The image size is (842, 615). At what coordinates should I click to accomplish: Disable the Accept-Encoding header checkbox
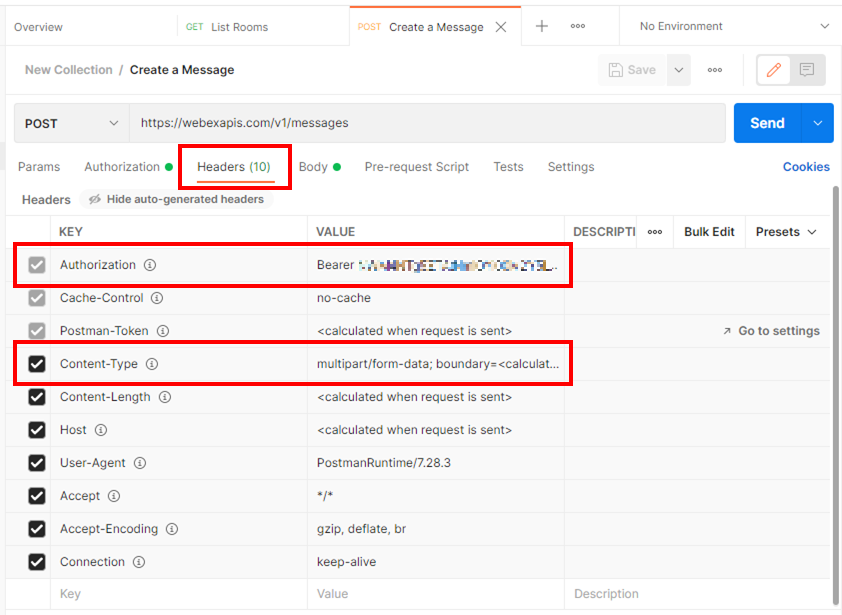point(37,529)
